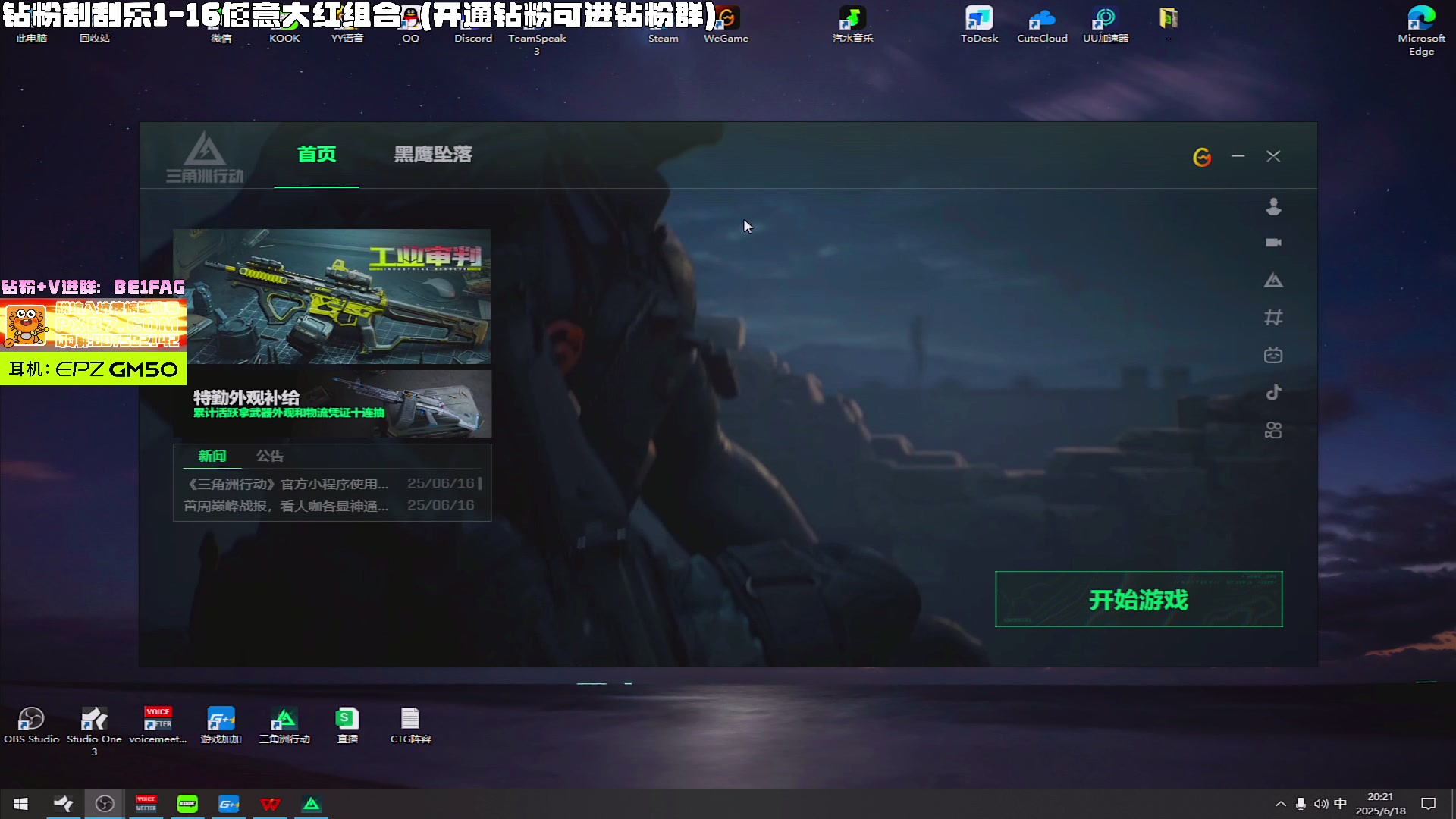The height and width of the screenshot is (819, 1456).
Task: Close the 三角洲行动 launcher window
Action: pyautogui.click(x=1273, y=156)
